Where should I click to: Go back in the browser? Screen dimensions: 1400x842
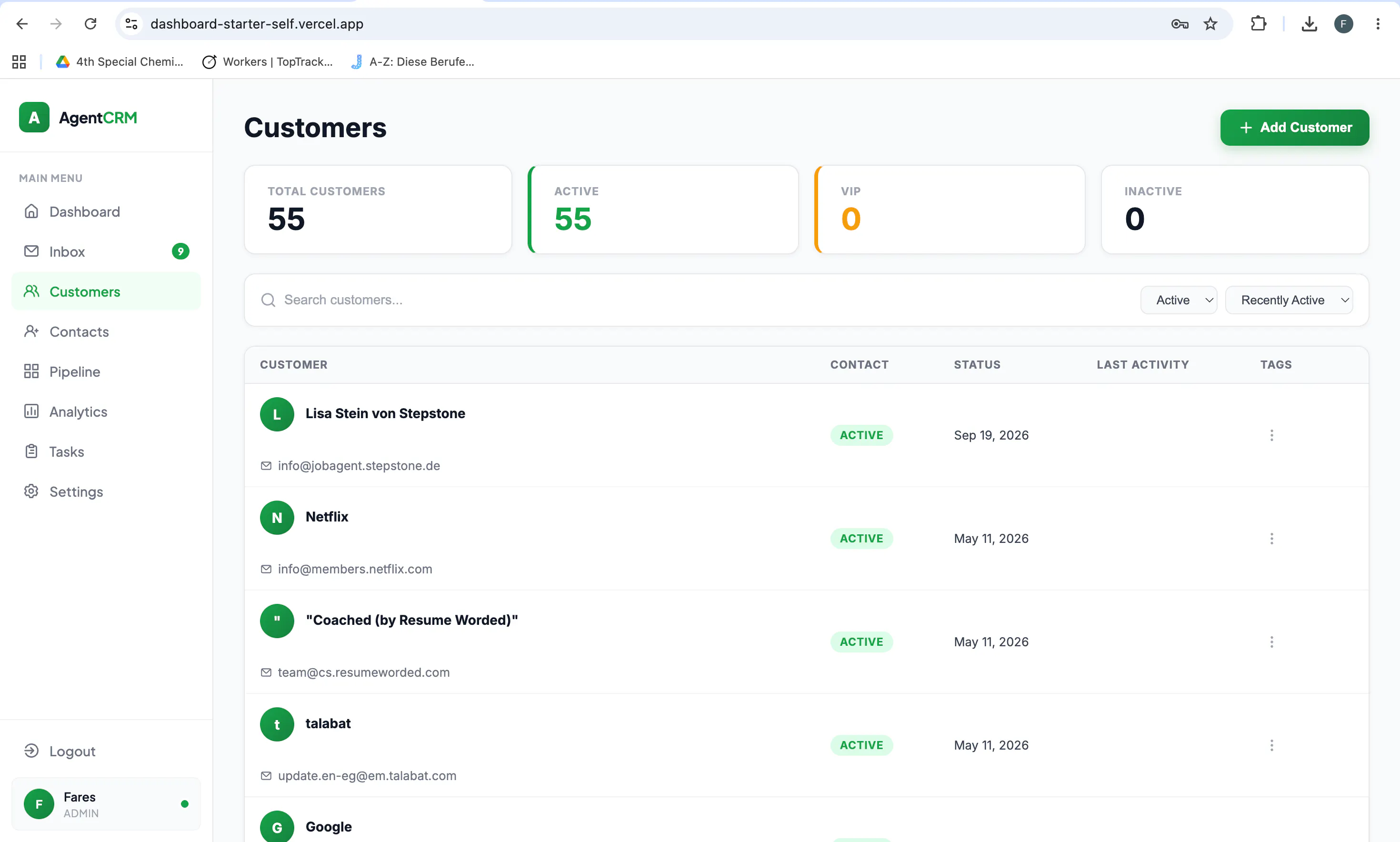22,24
